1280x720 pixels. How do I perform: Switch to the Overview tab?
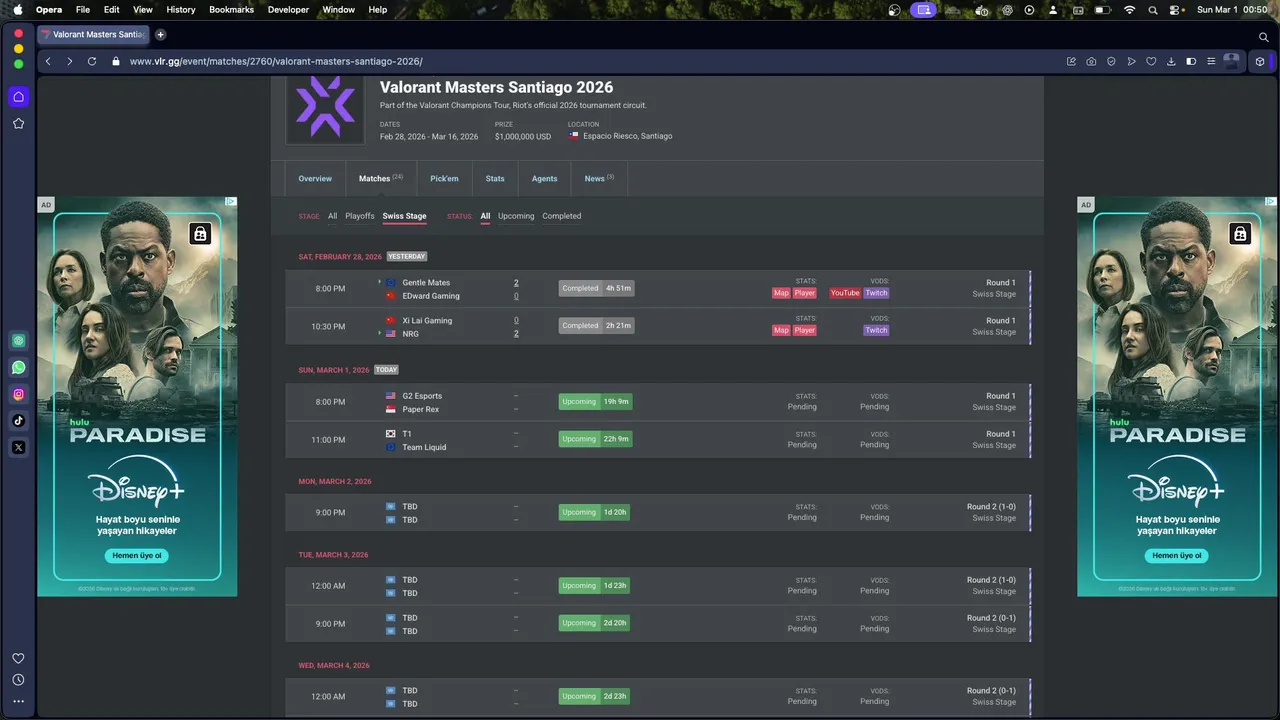coord(315,179)
